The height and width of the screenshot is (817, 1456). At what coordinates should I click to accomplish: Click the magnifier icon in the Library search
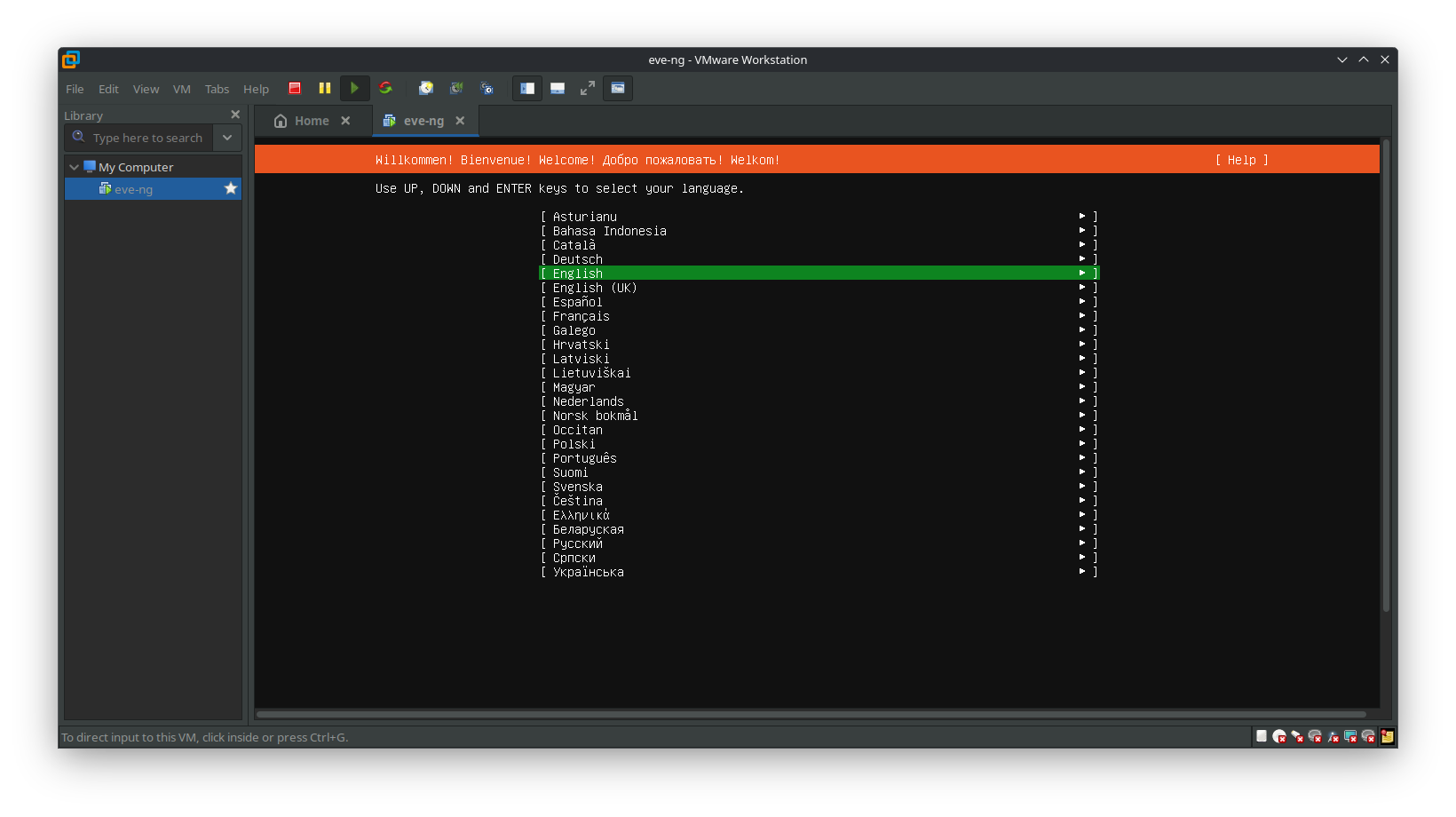pyautogui.click(x=78, y=137)
